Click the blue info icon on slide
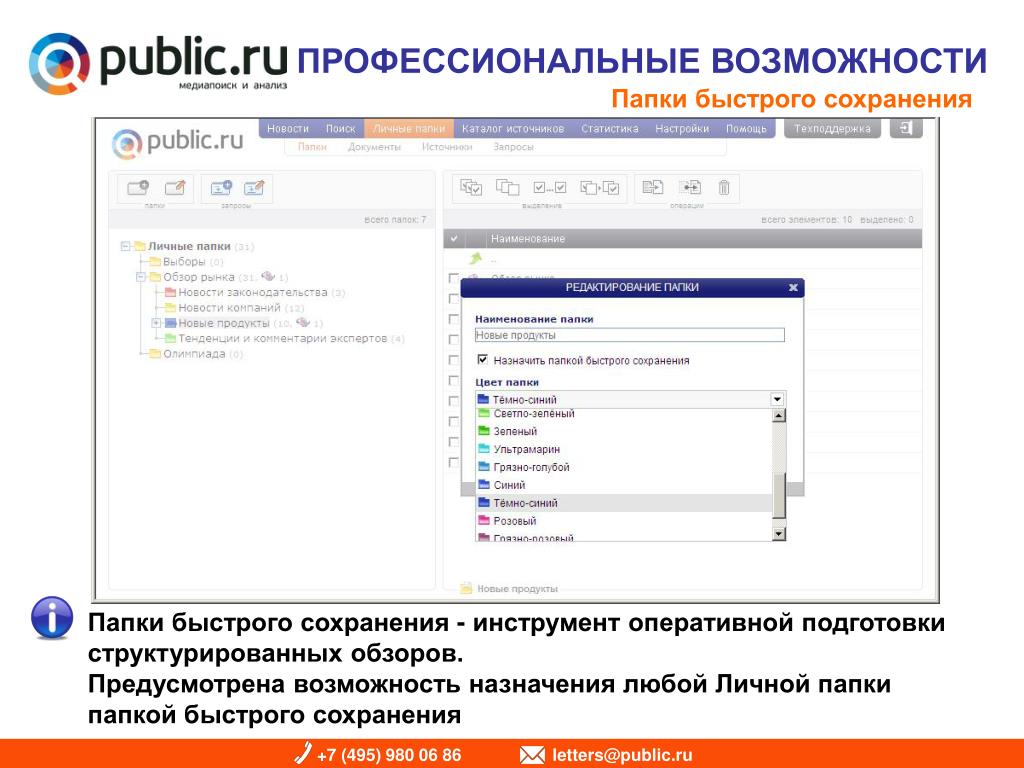This screenshot has height=768, width=1024. tap(52, 618)
